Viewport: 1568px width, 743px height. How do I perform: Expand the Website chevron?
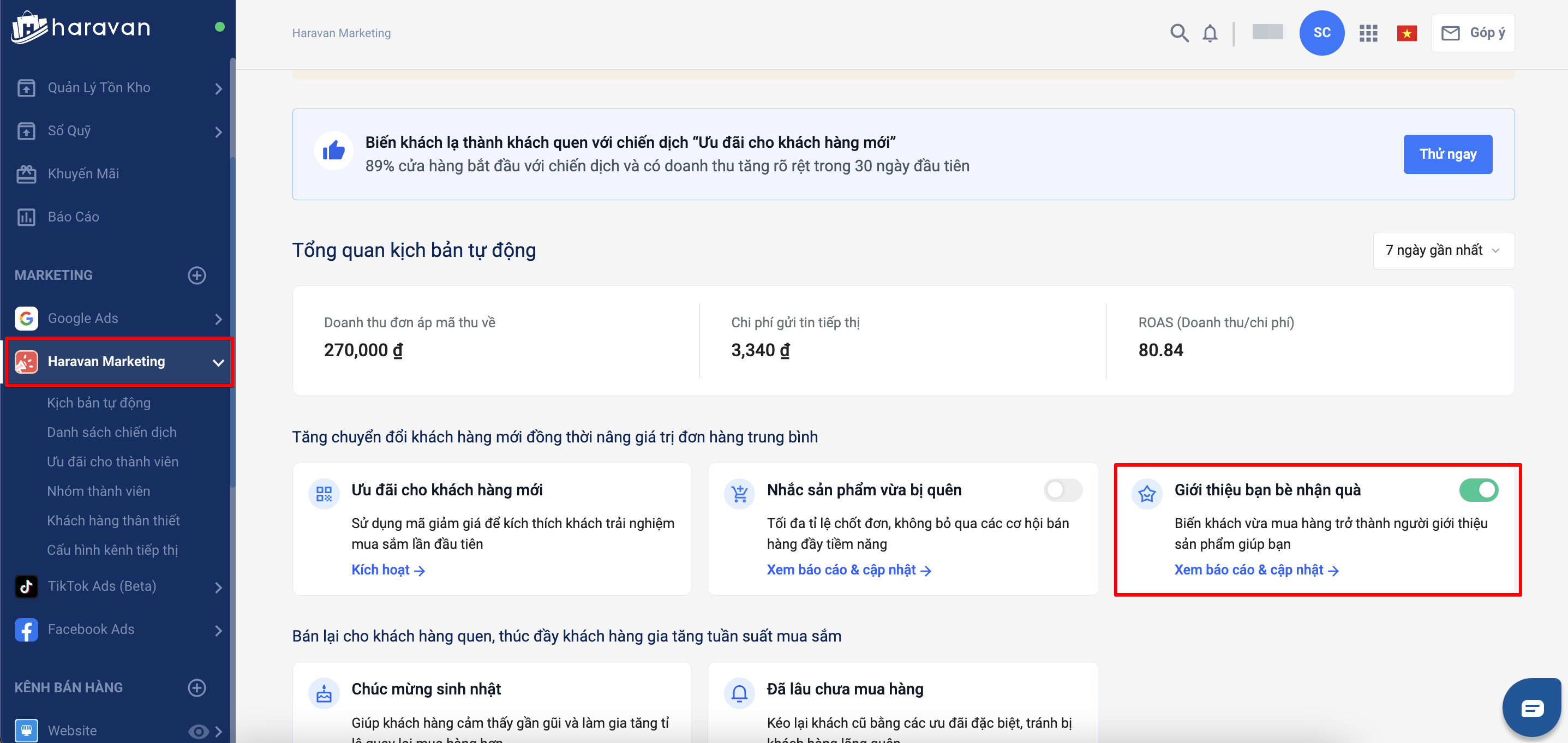[219, 732]
